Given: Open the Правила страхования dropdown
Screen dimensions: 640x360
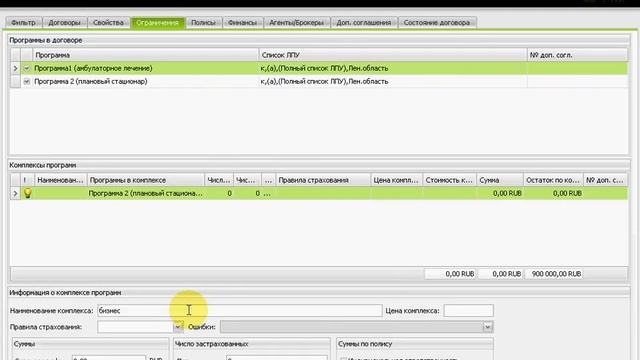Looking at the screenshot, I should click(178, 327).
